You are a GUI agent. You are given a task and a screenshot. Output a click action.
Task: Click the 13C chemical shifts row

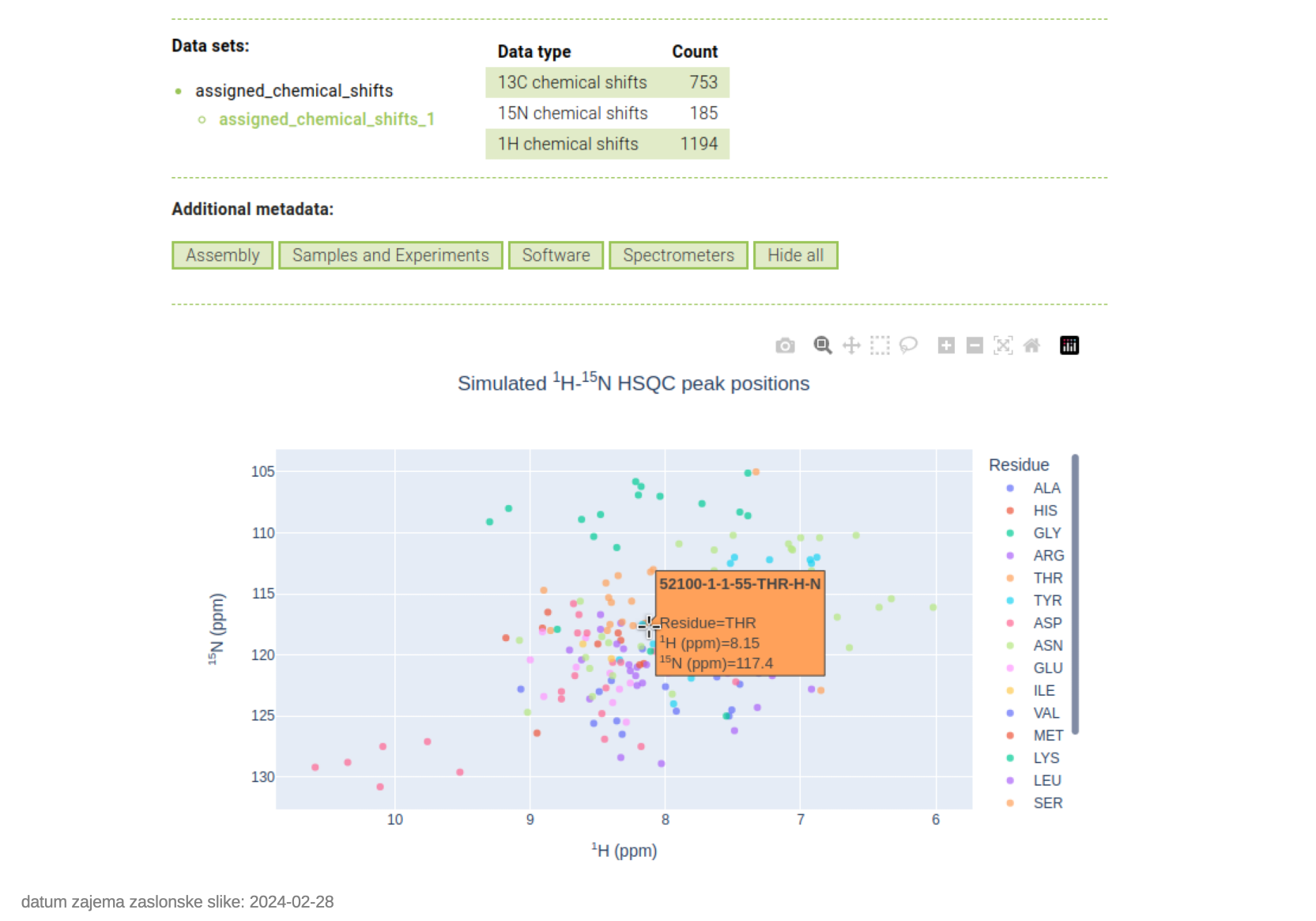tap(607, 82)
